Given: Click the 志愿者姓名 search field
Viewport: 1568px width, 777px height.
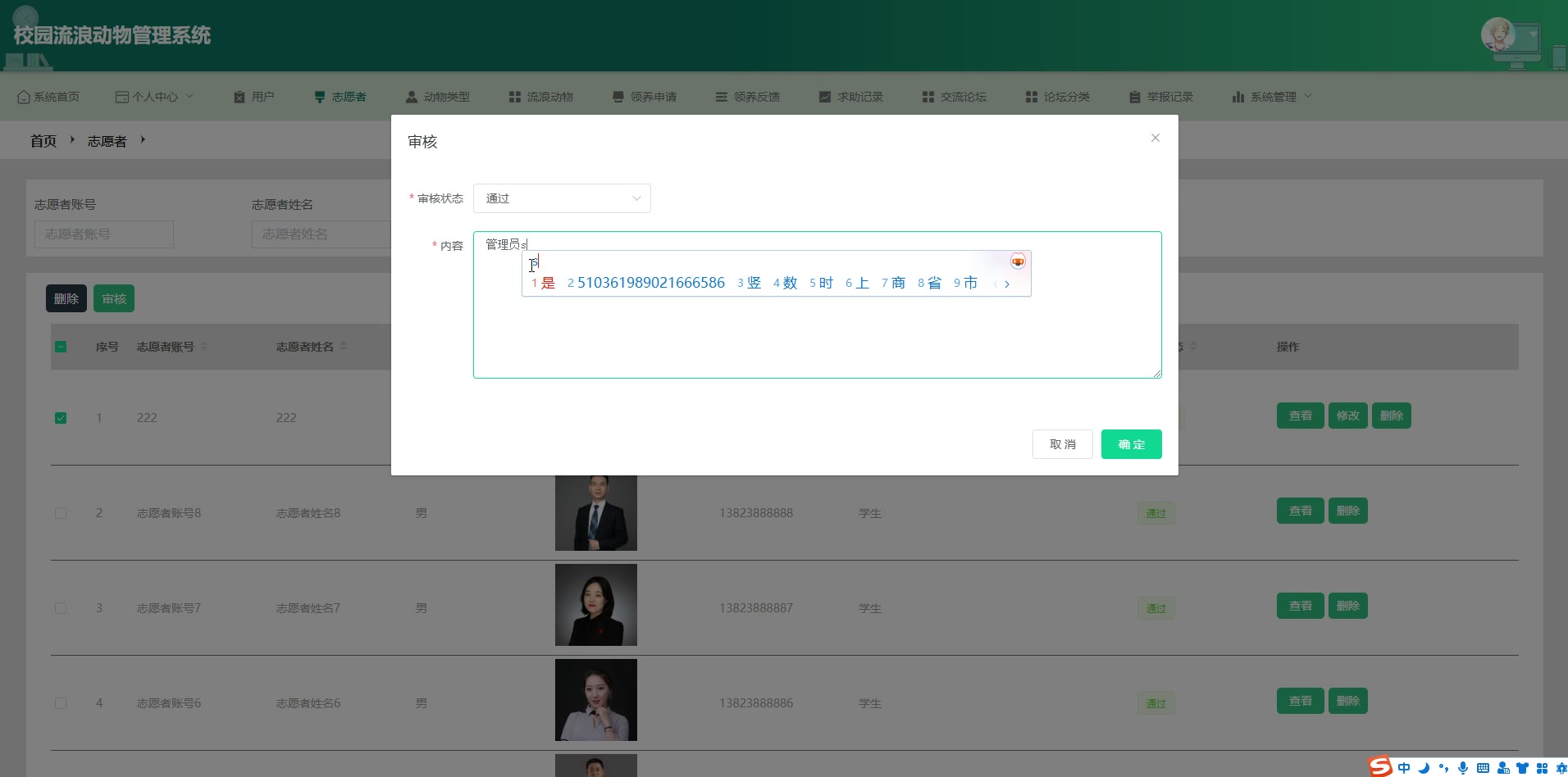Looking at the screenshot, I should [x=321, y=234].
